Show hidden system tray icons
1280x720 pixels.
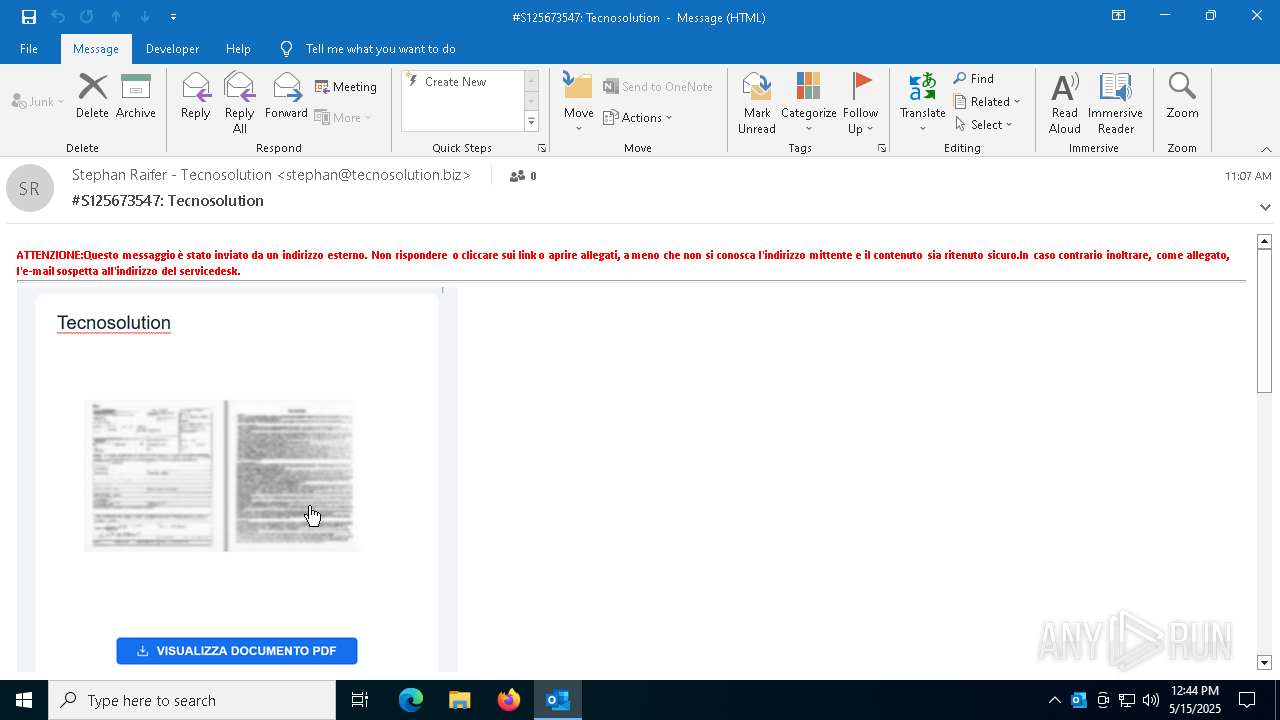pos(1054,700)
